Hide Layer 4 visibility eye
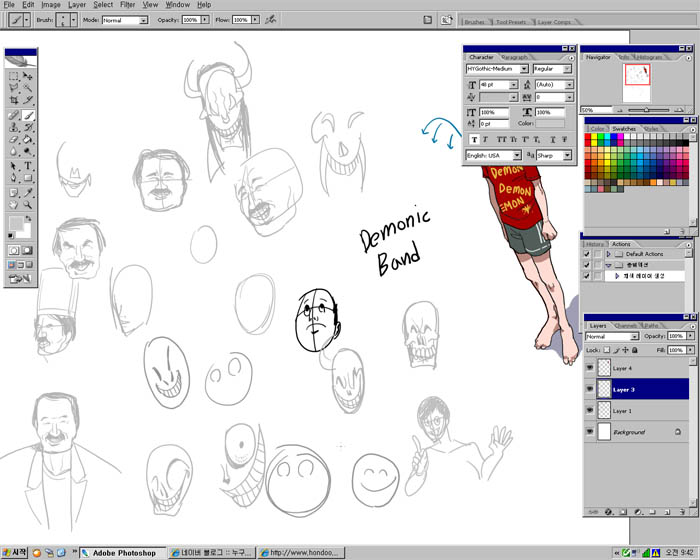Image resolution: width=700 pixels, height=560 pixels. click(x=590, y=368)
